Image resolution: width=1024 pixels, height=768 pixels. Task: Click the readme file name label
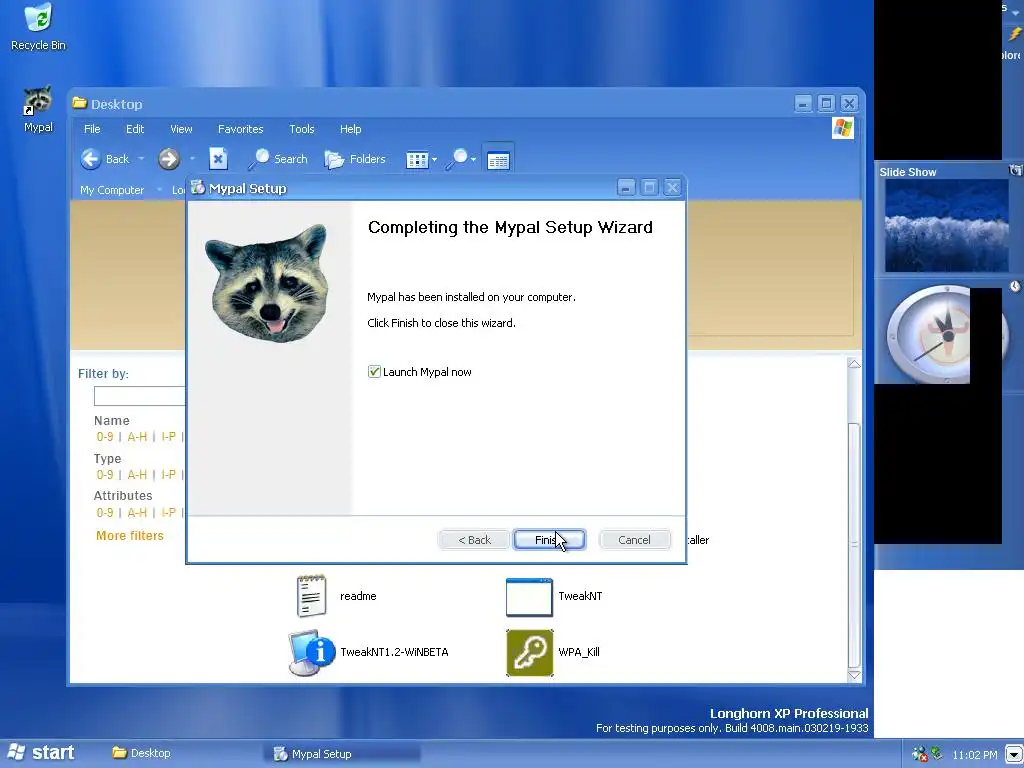[358, 596]
